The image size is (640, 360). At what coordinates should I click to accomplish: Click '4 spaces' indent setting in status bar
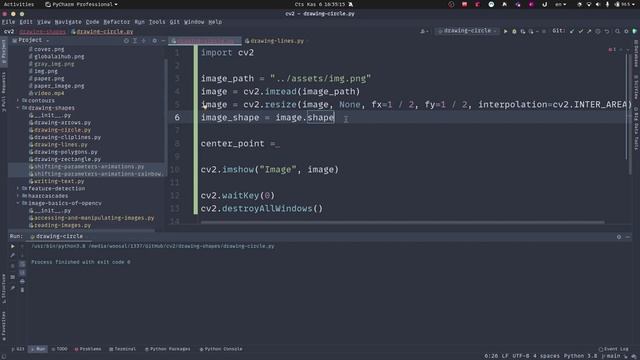(x=547, y=356)
